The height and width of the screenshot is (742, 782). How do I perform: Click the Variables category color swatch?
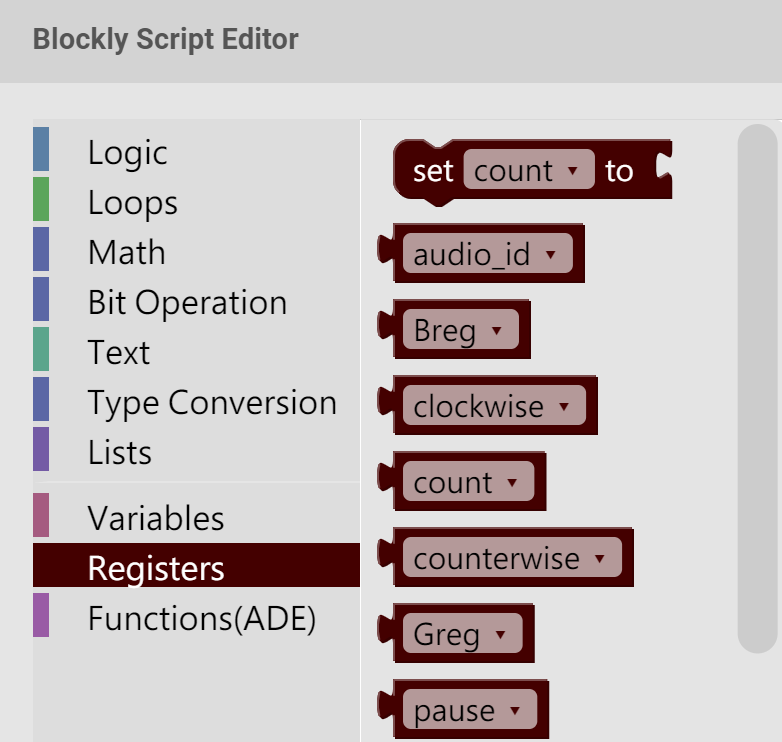41,515
